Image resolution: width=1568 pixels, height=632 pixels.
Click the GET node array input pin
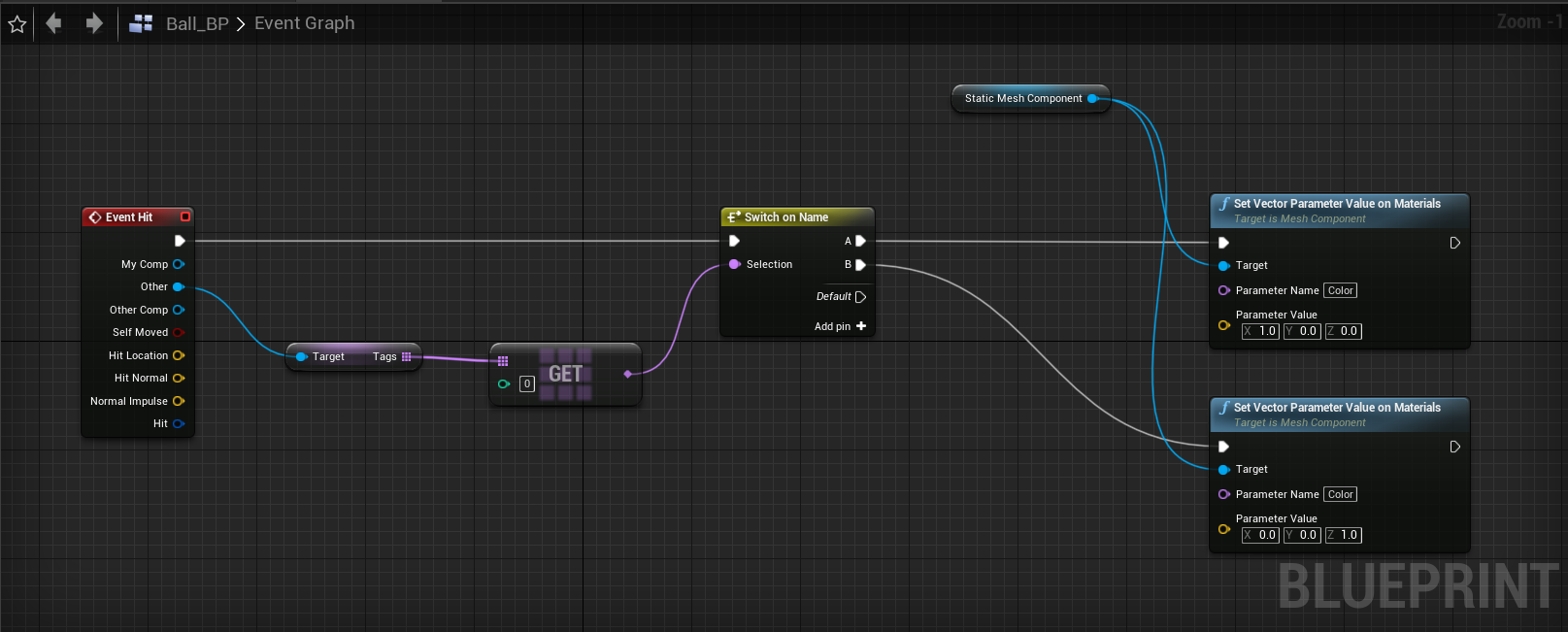503,361
